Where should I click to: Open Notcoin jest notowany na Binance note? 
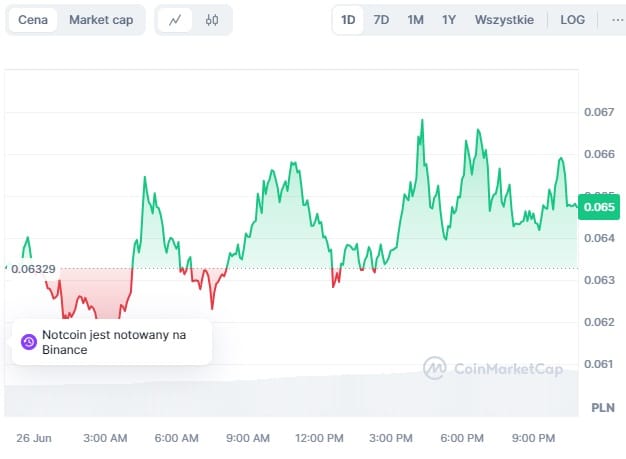coord(113,342)
